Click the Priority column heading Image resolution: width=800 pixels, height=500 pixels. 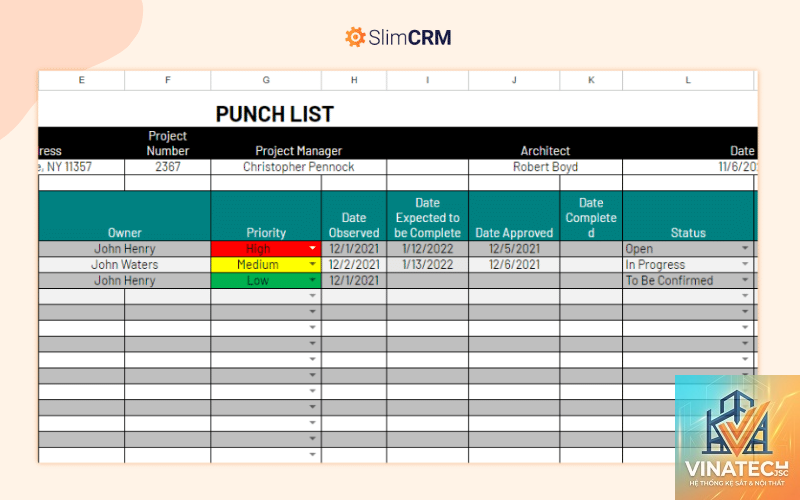266,216
